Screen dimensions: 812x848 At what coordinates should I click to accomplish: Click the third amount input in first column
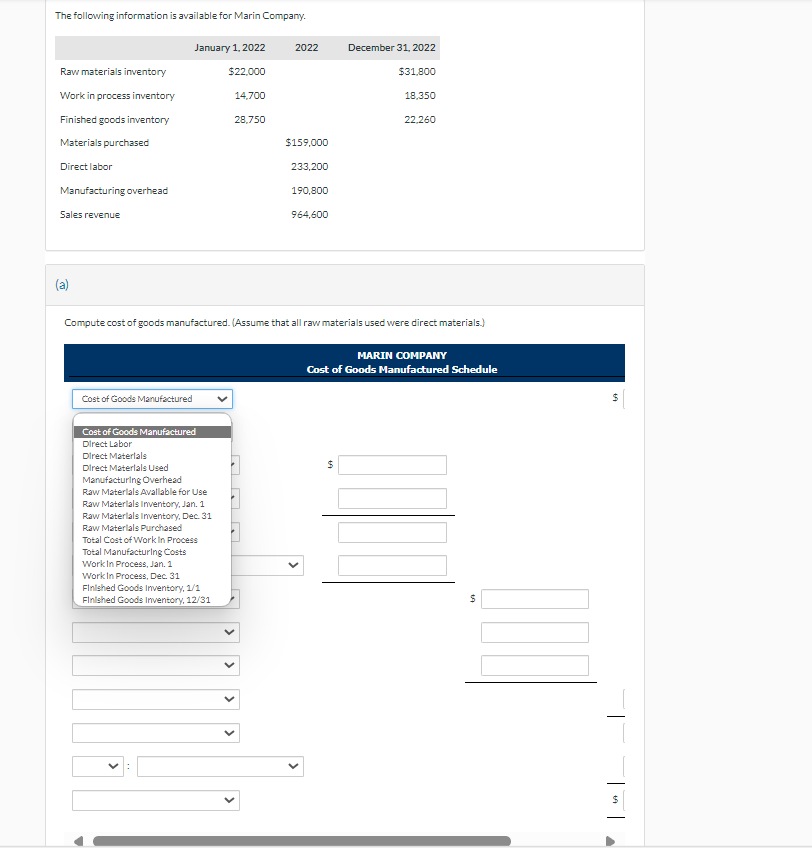[x=392, y=532]
